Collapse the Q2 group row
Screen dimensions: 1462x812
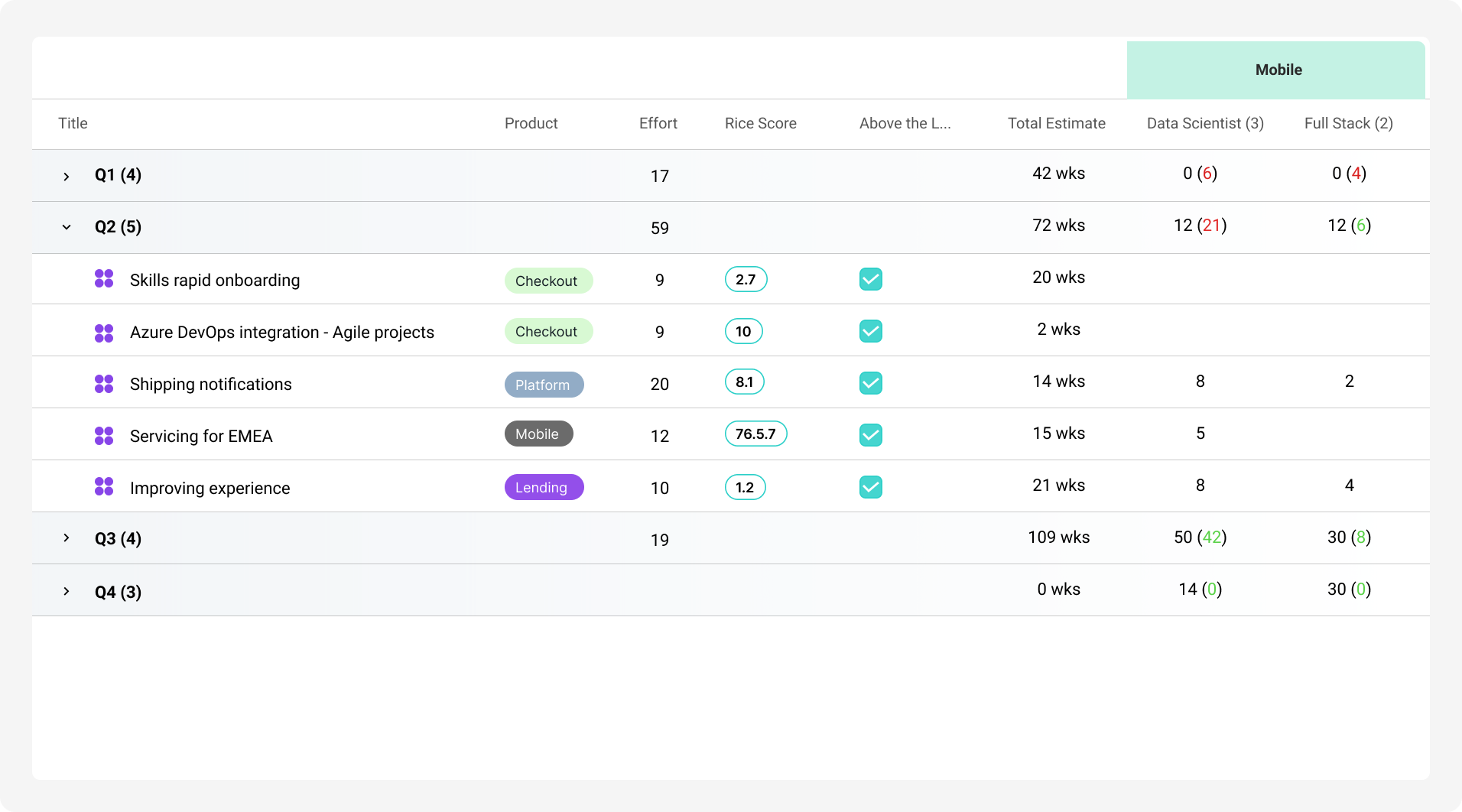pyautogui.click(x=67, y=227)
